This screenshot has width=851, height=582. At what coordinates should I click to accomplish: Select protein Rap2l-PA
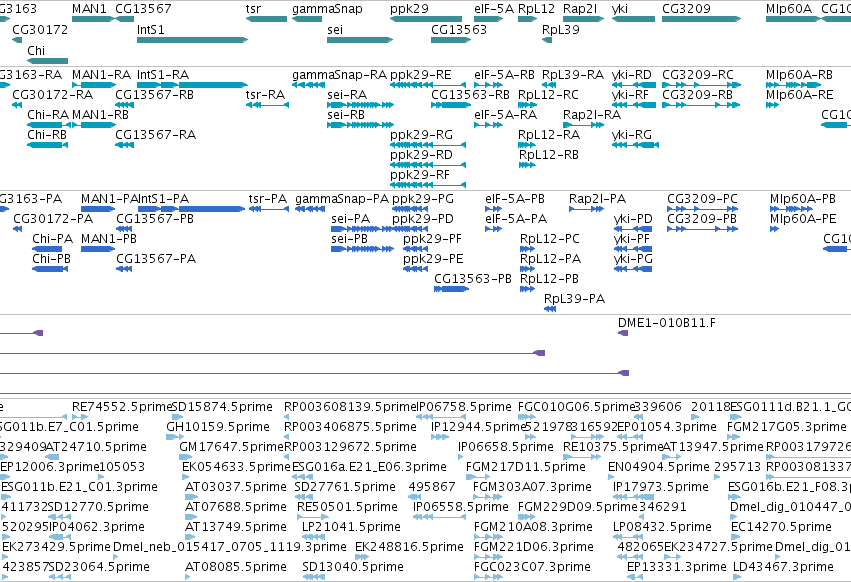pyautogui.click(x=587, y=209)
